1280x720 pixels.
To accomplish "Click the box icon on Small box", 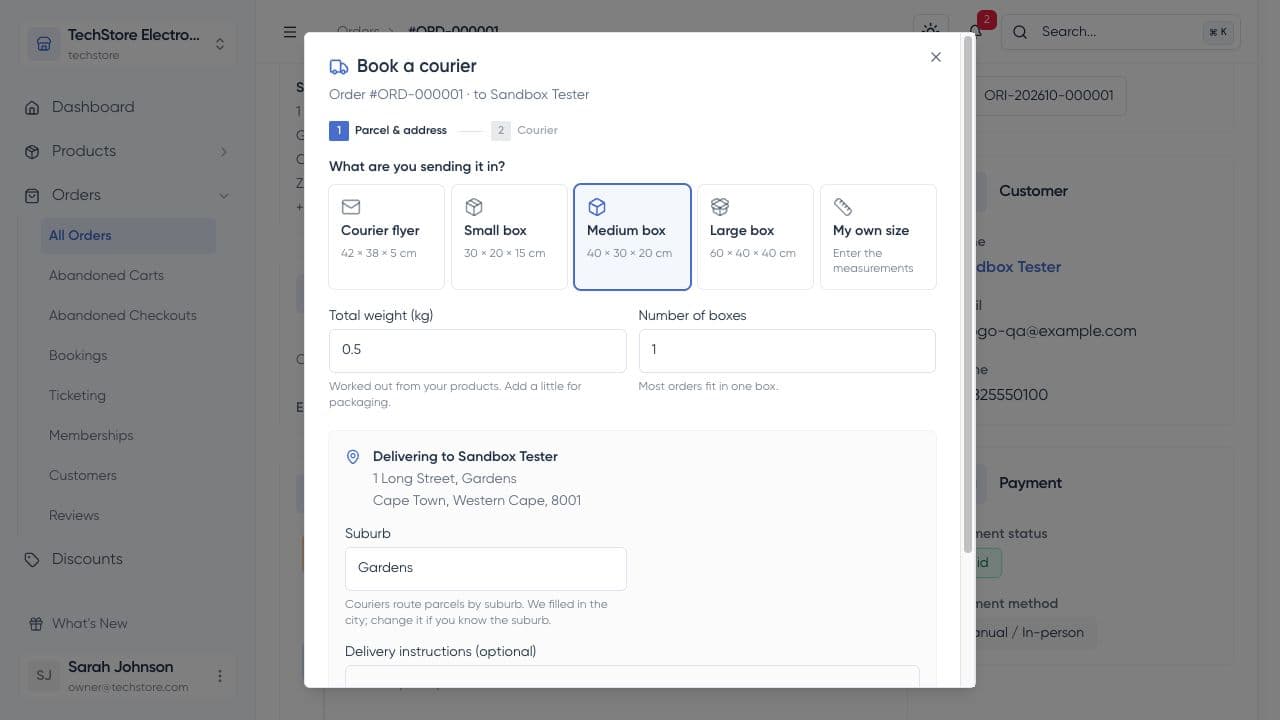I will (474, 207).
